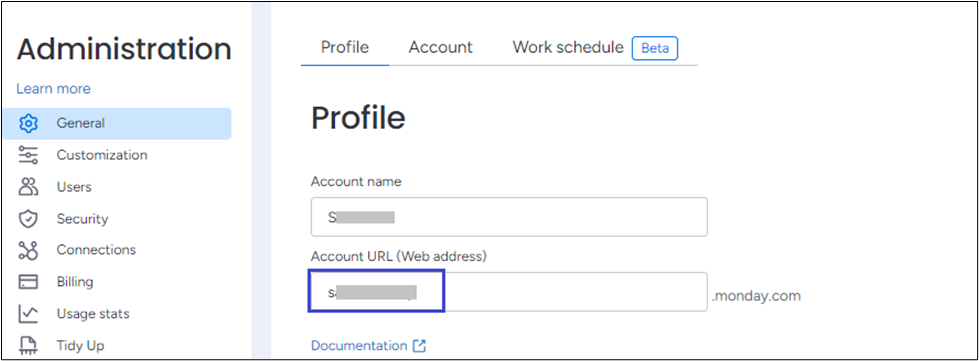Click the Account name label
979x361 pixels.
coord(356,182)
